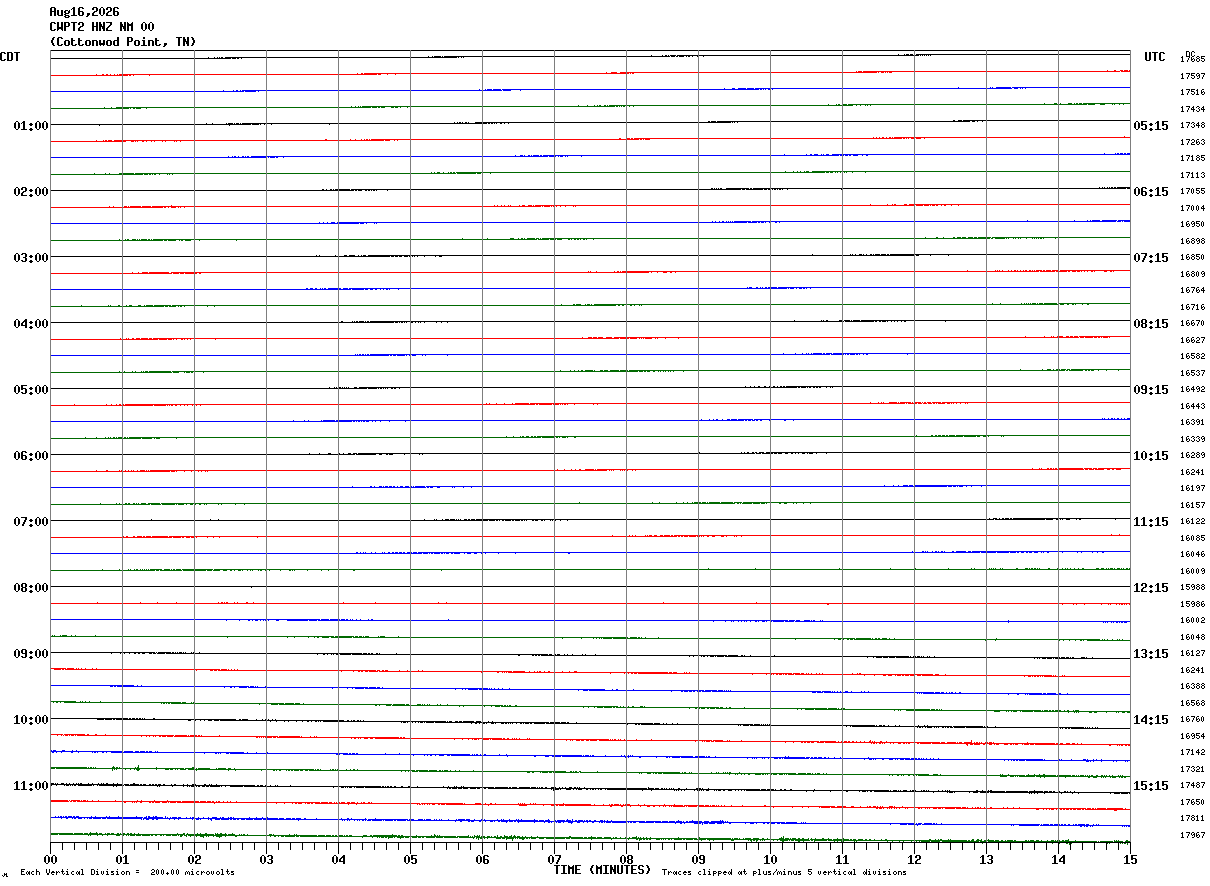1210x886 pixels.
Task: Click the DC offset value 15906
Action: [x=1192, y=604]
